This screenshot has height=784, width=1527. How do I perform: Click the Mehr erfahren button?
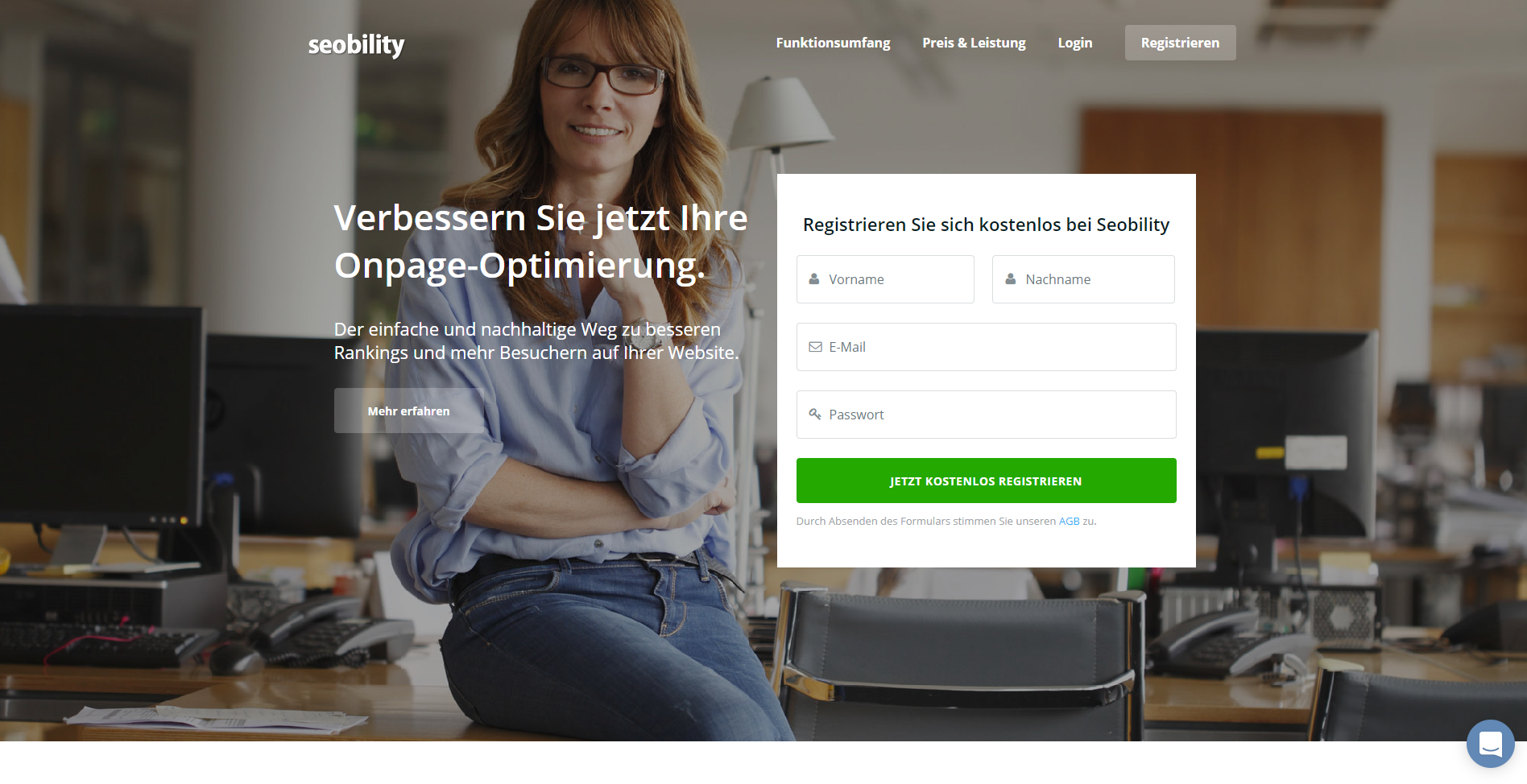(x=409, y=411)
